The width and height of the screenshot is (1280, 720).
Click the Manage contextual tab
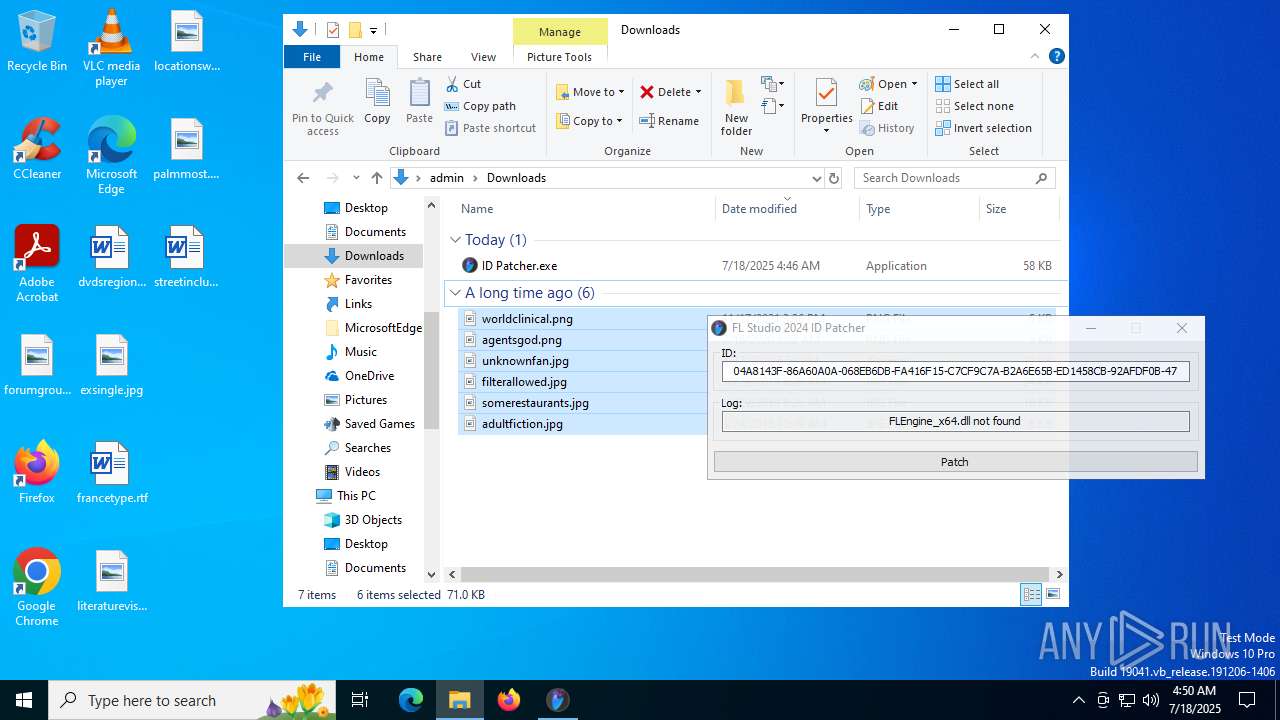[x=560, y=32]
